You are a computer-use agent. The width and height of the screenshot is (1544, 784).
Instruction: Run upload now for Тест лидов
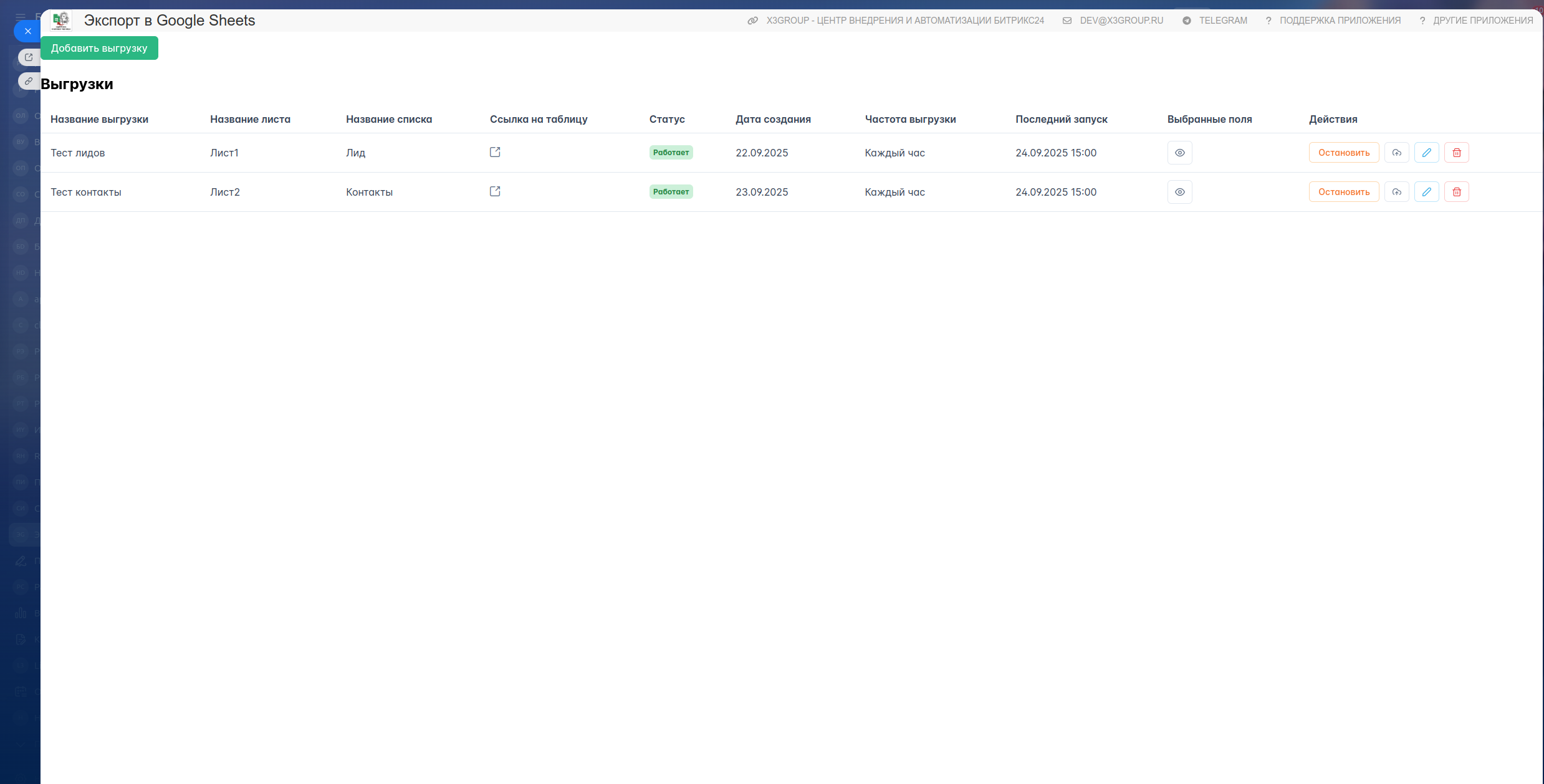(x=1396, y=153)
